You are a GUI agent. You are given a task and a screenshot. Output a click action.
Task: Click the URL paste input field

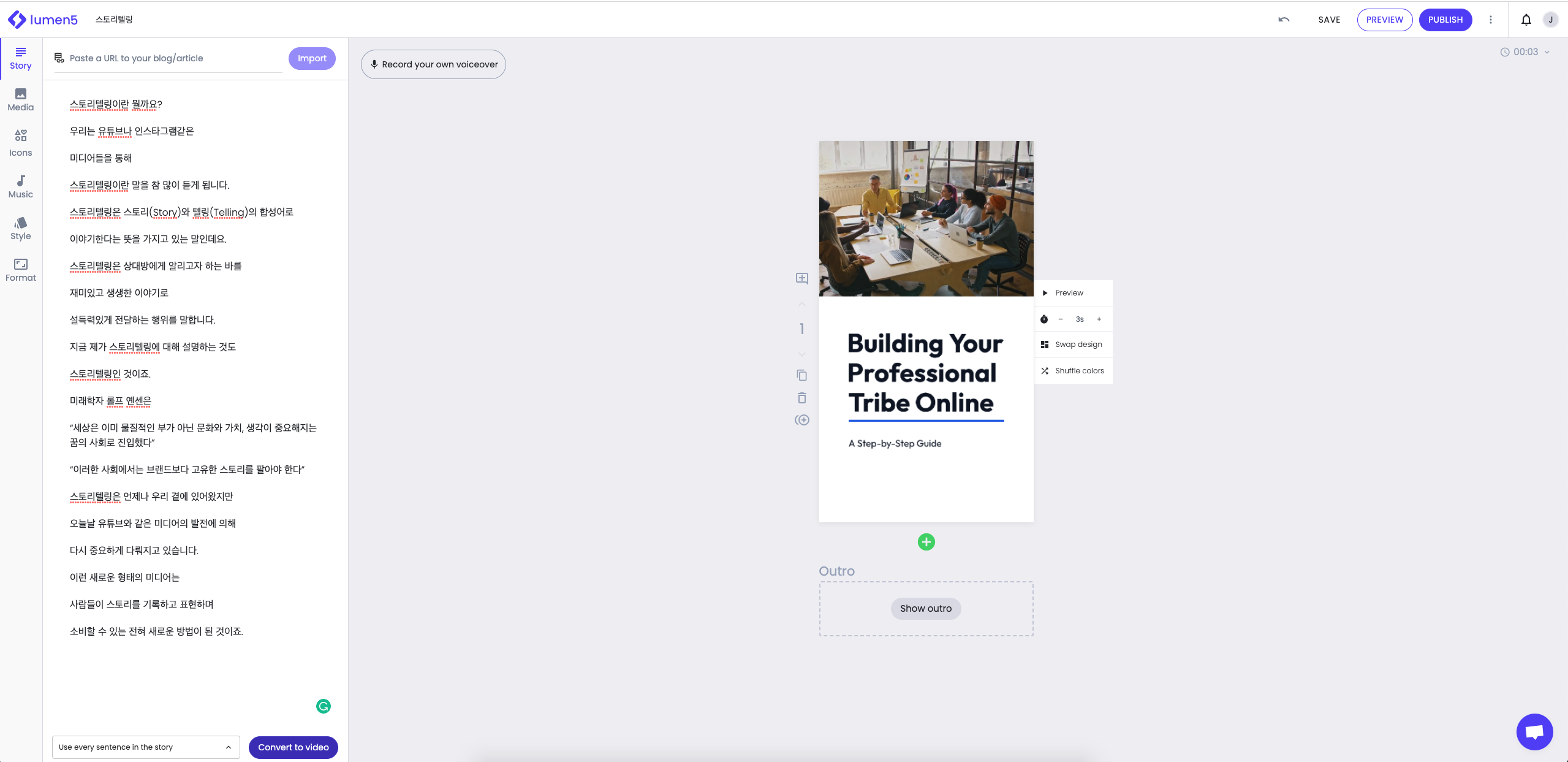(176, 58)
